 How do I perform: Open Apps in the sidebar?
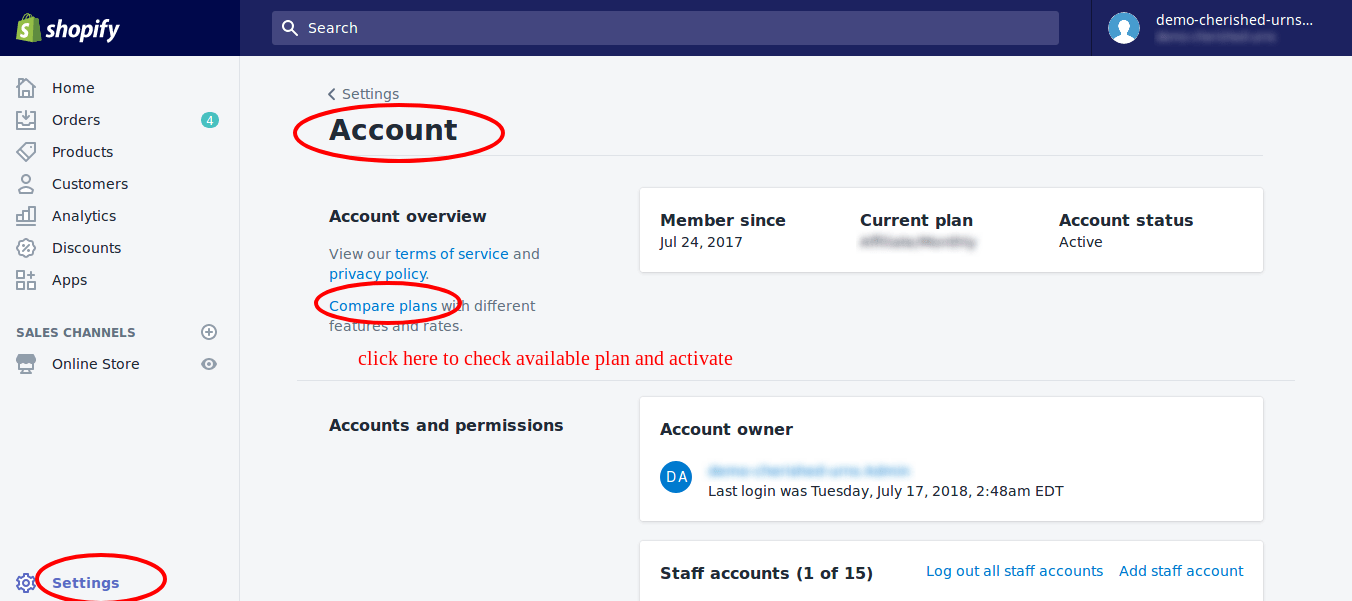coord(70,280)
